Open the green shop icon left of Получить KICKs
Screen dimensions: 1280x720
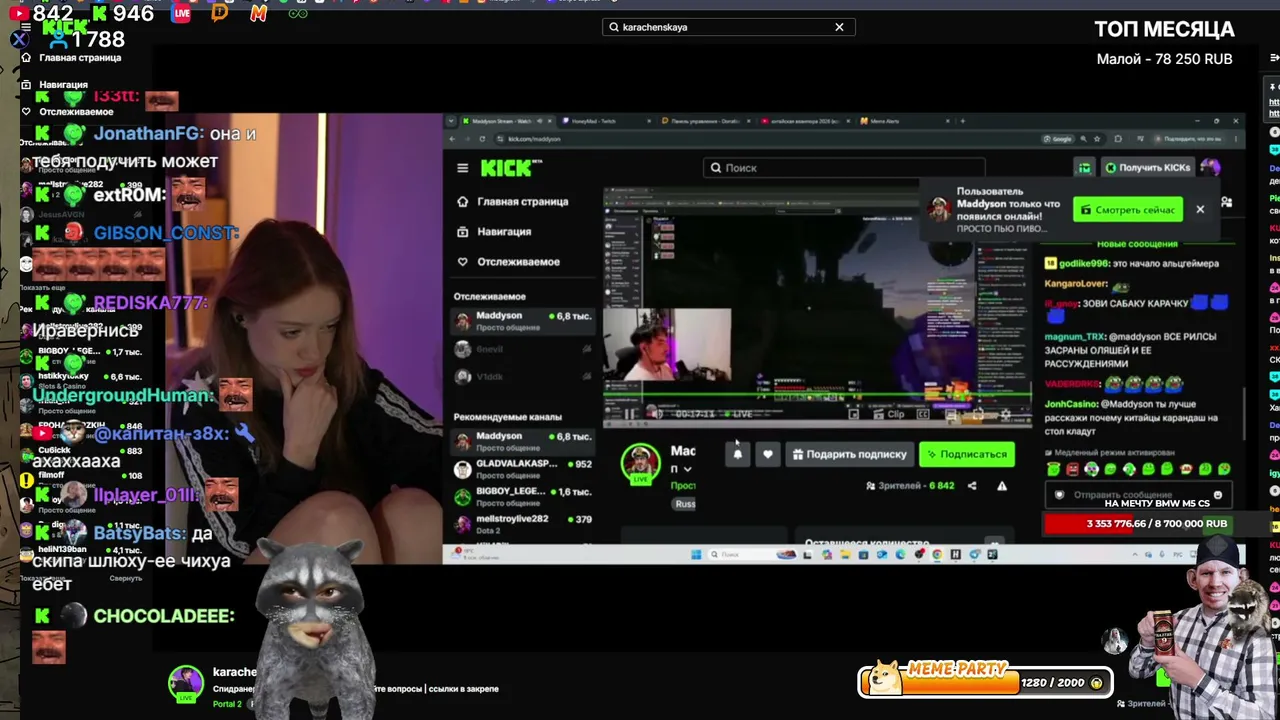pyautogui.click(x=1084, y=168)
